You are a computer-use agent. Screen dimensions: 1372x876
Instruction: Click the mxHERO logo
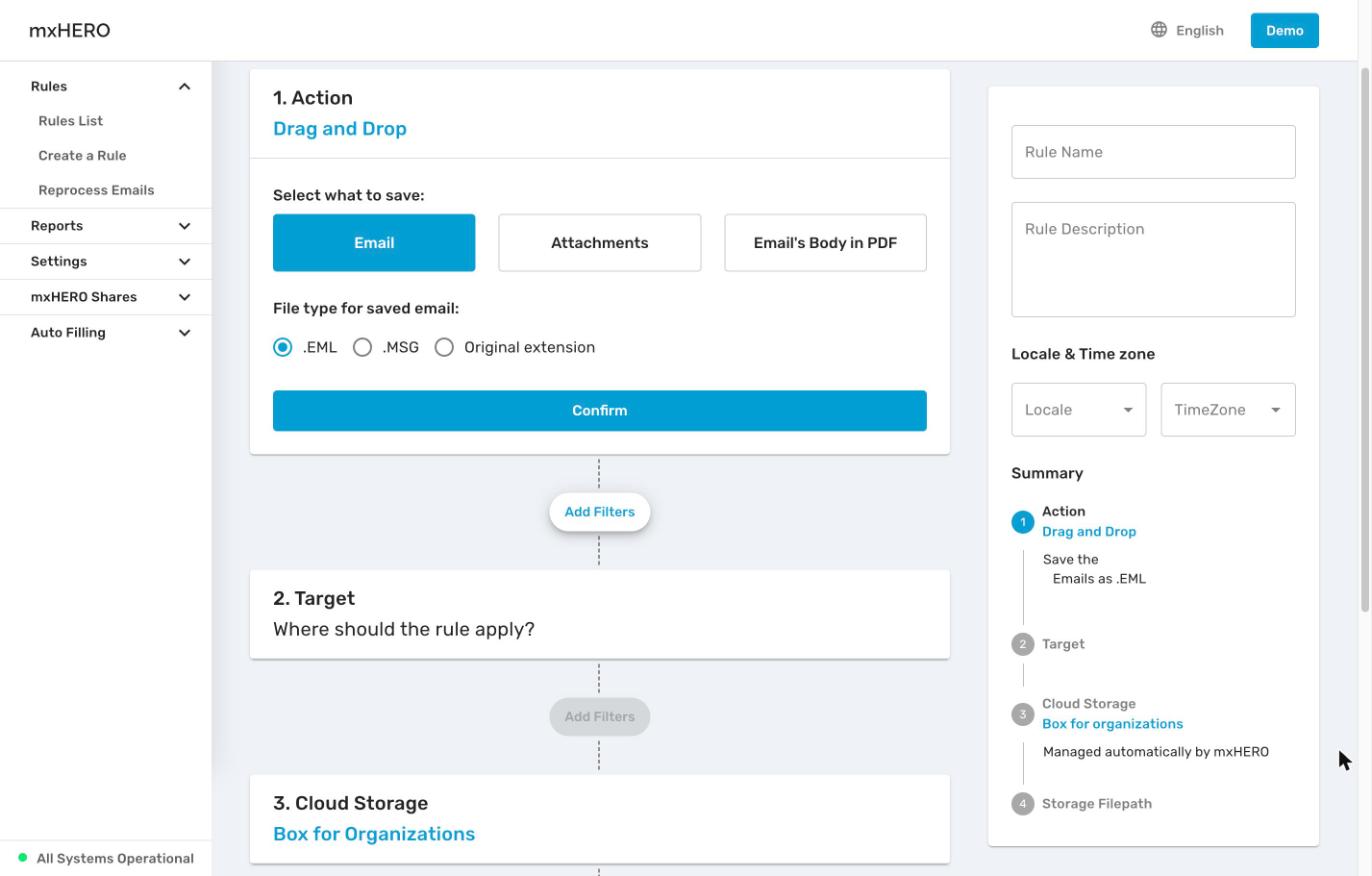[x=69, y=31]
